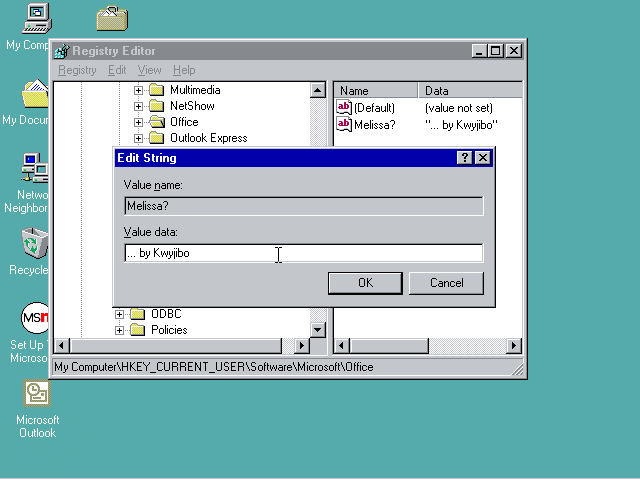The width and height of the screenshot is (640, 480).
Task: Select the Outlook Express key label
Action: [209, 138]
